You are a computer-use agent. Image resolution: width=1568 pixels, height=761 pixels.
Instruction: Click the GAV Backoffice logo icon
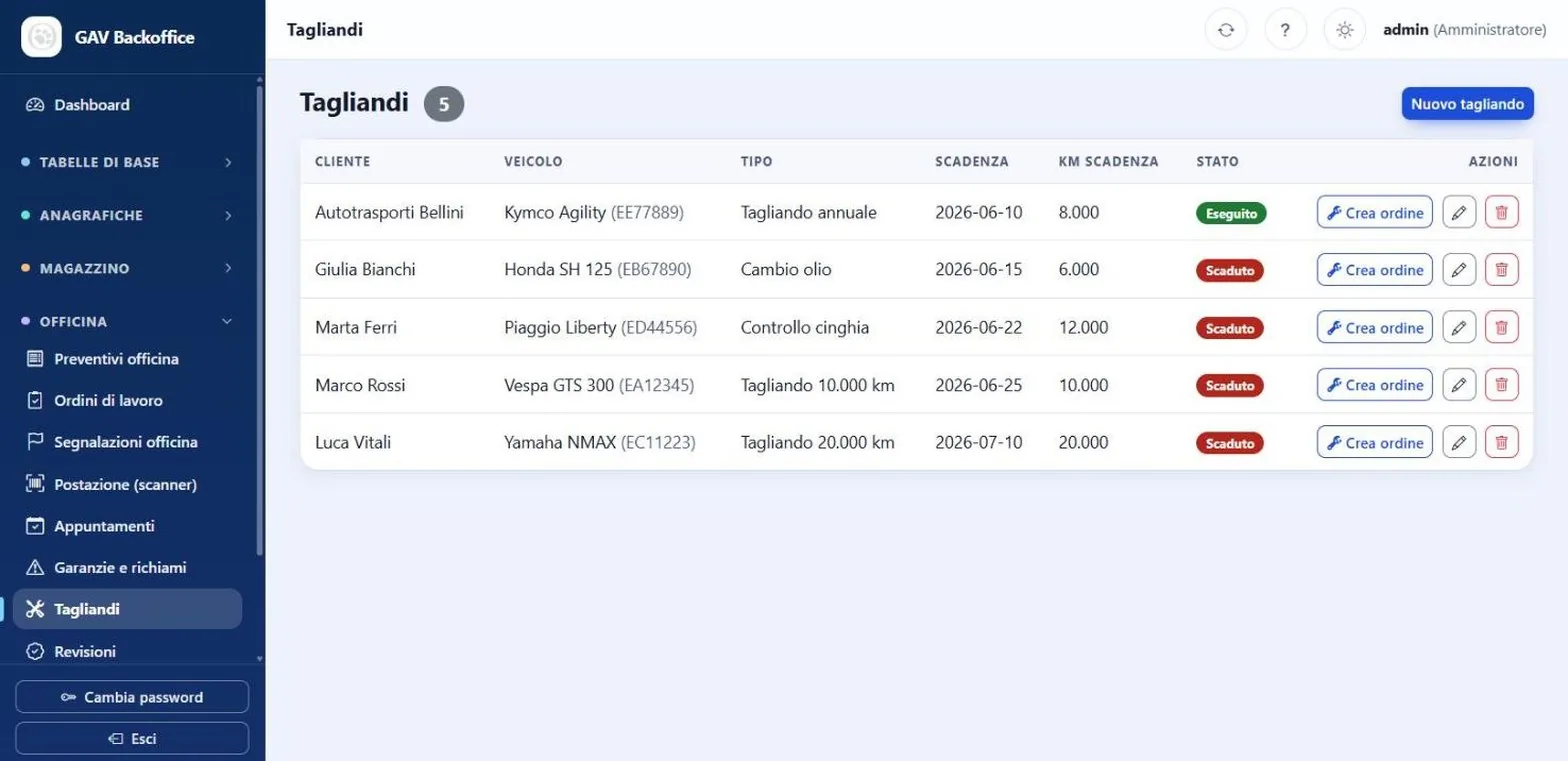click(x=42, y=37)
